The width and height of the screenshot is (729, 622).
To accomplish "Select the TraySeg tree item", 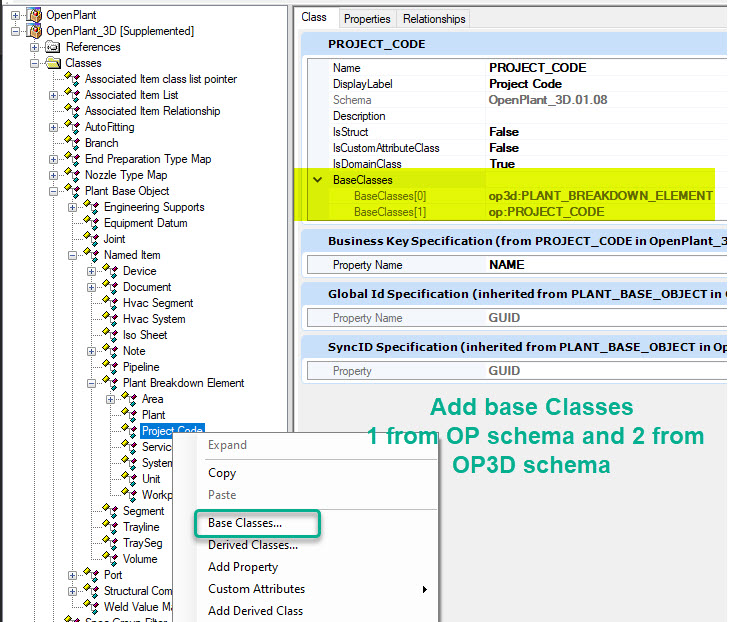I will click(x=142, y=543).
